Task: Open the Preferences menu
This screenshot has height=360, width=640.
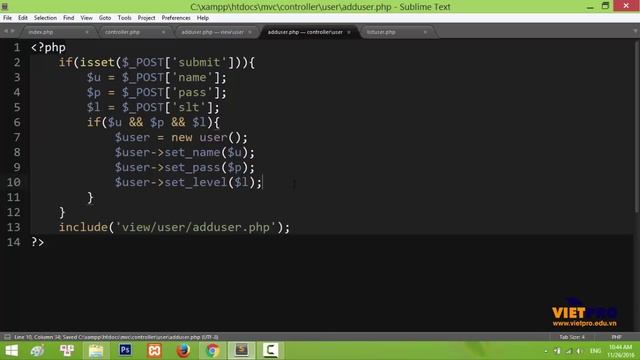Action: (176, 18)
